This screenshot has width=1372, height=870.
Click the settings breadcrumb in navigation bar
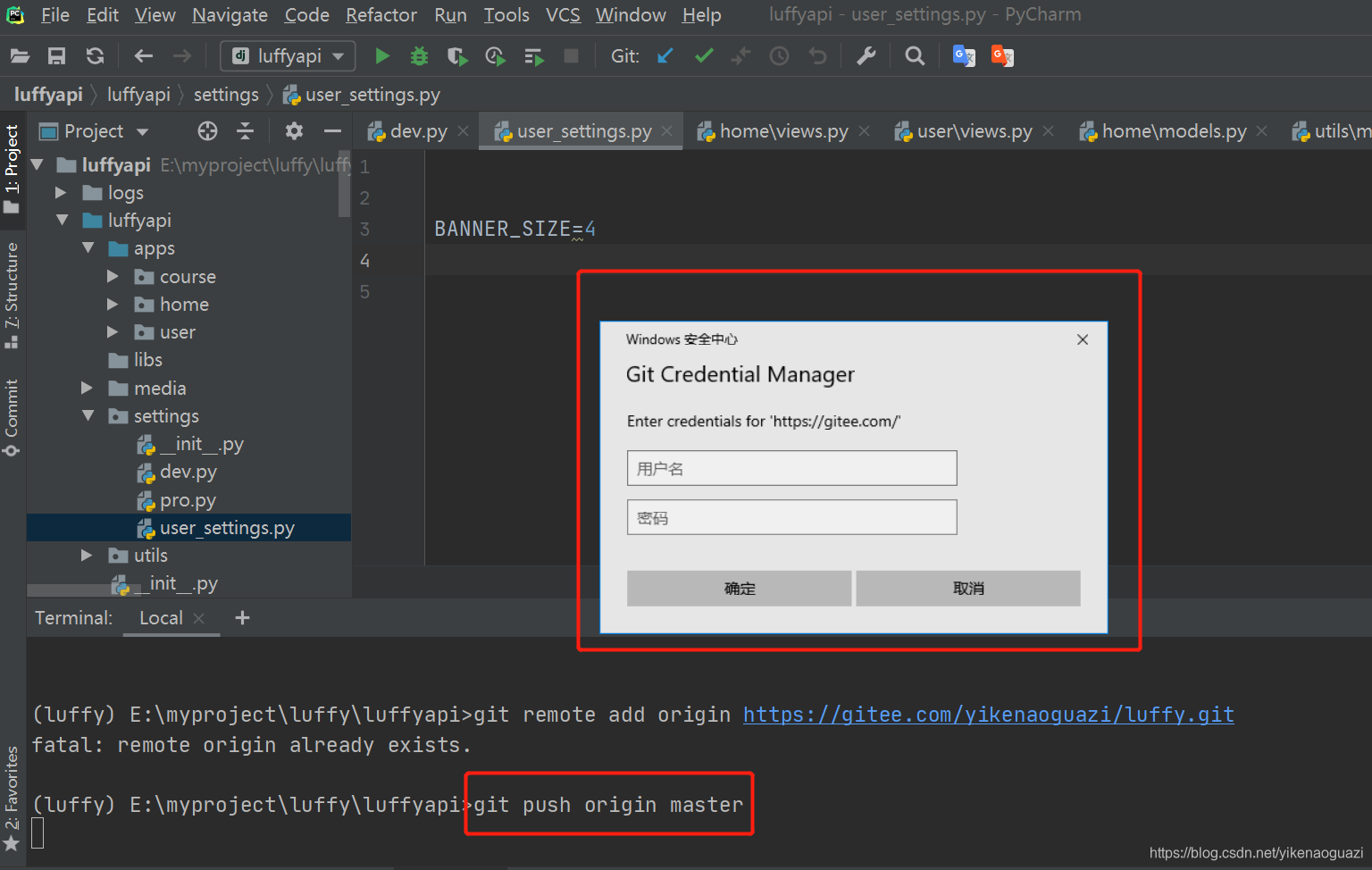tap(226, 95)
